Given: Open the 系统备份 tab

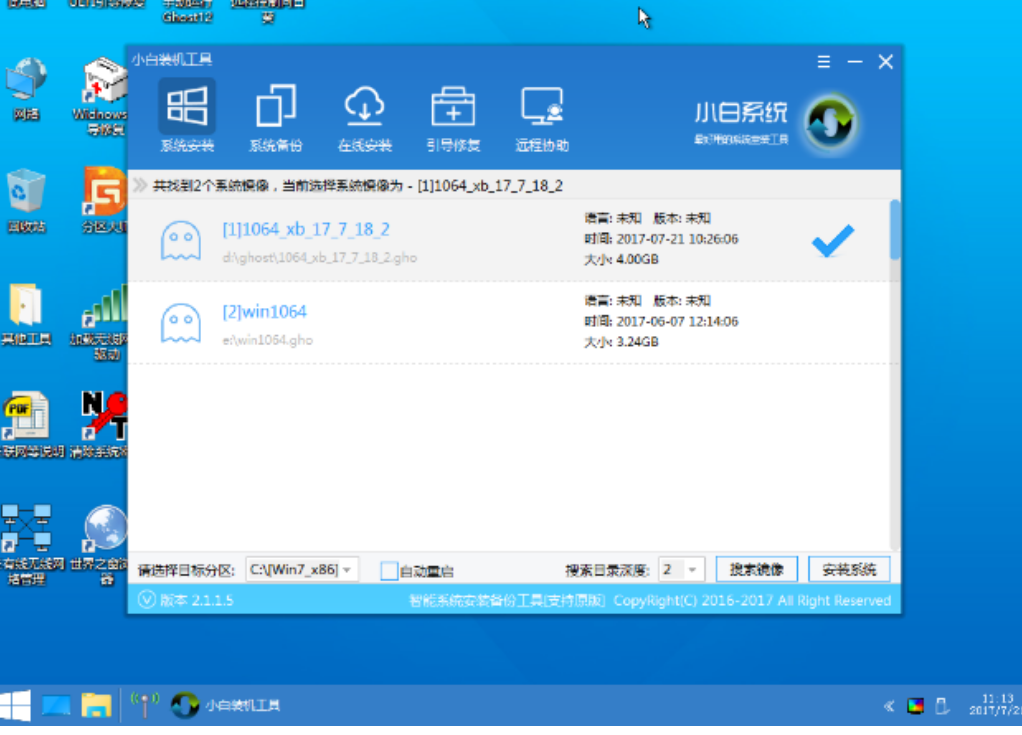Looking at the screenshot, I should 276,117.
